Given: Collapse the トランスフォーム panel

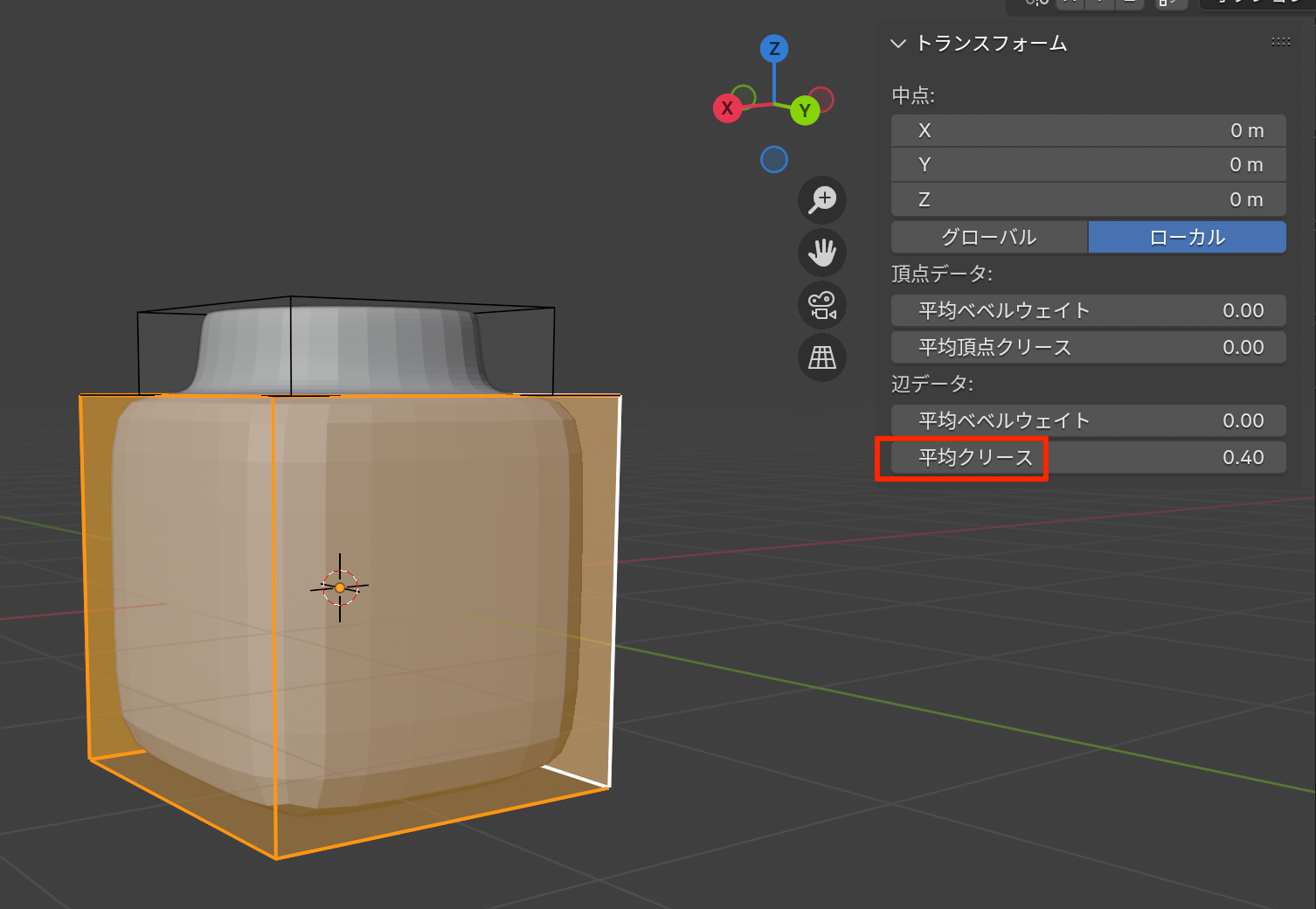Looking at the screenshot, I should click(x=897, y=44).
